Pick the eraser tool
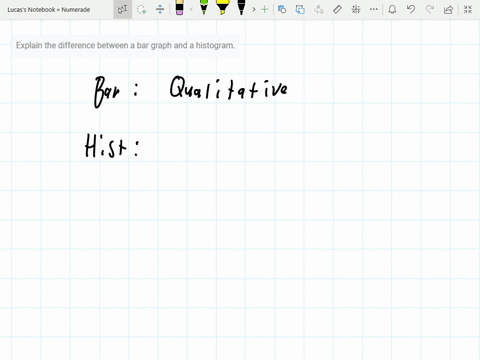The width and height of the screenshot is (480, 360). (x=179, y=8)
